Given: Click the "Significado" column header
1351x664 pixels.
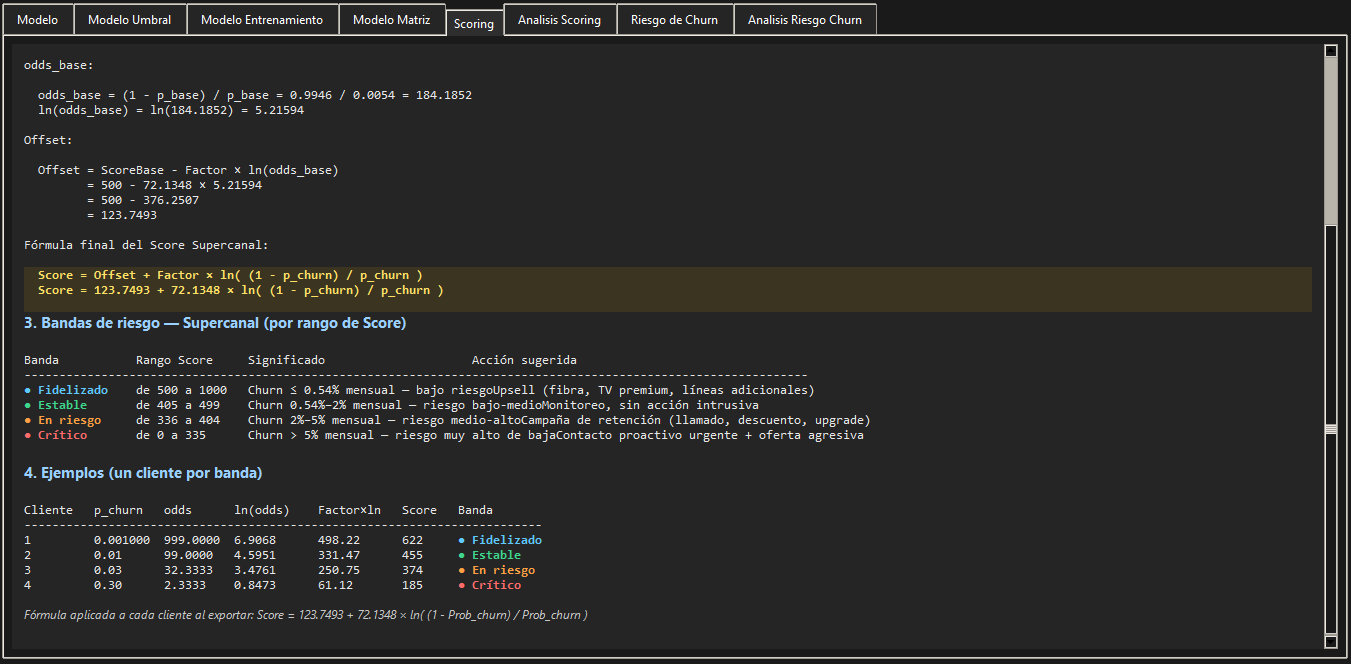Looking at the screenshot, I should click(x=286, y=360).
